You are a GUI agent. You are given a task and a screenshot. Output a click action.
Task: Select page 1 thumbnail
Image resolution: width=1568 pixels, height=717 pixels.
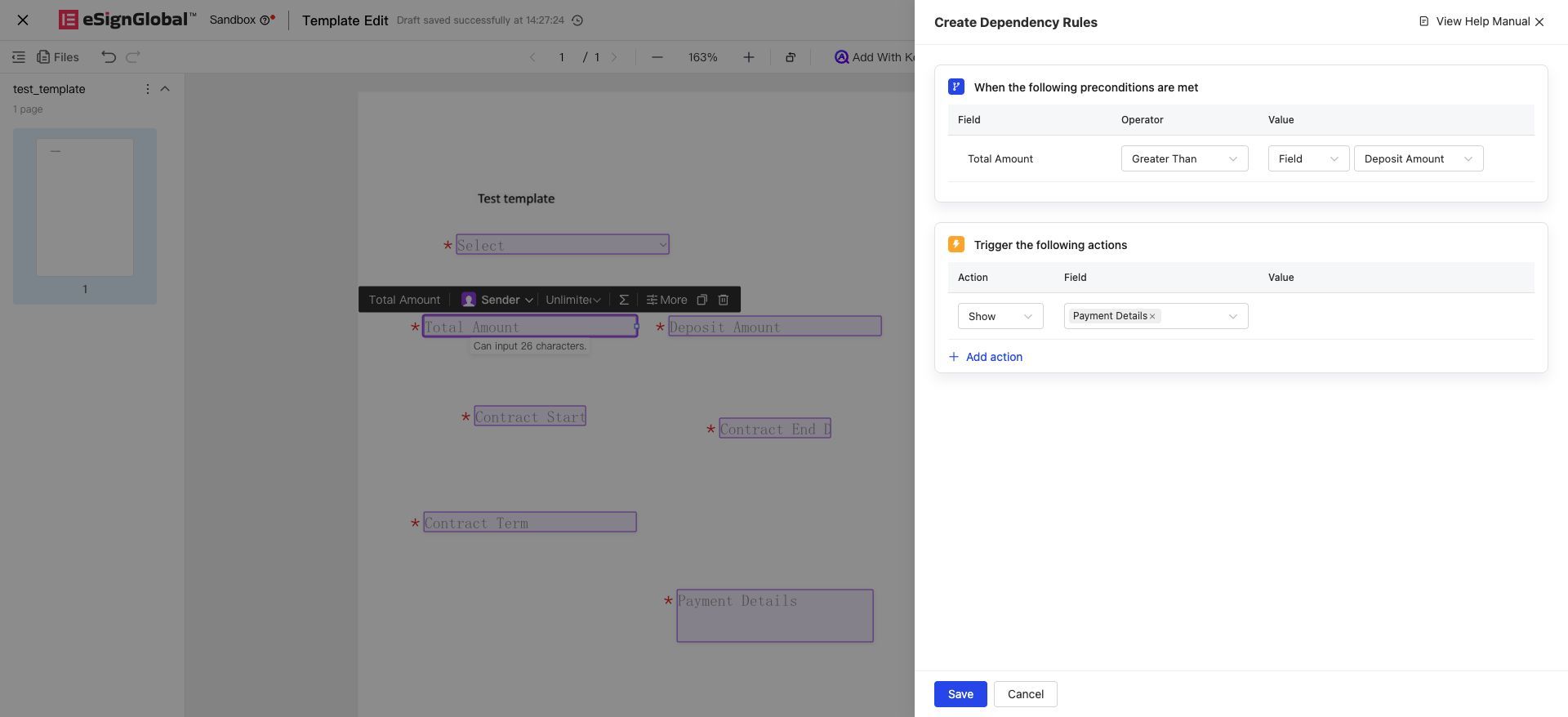(85, 207)
